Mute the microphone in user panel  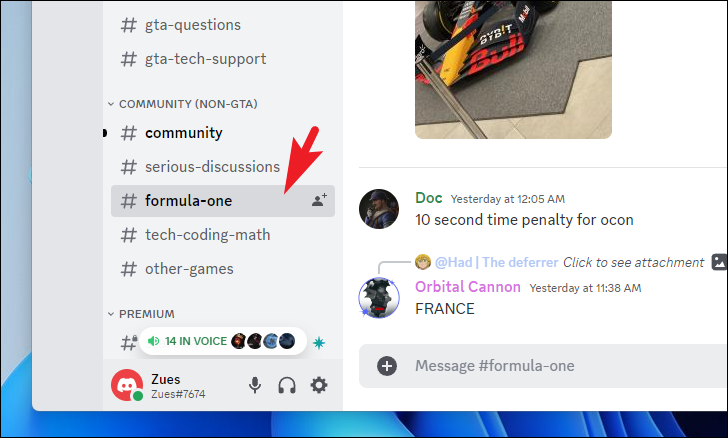255,385
